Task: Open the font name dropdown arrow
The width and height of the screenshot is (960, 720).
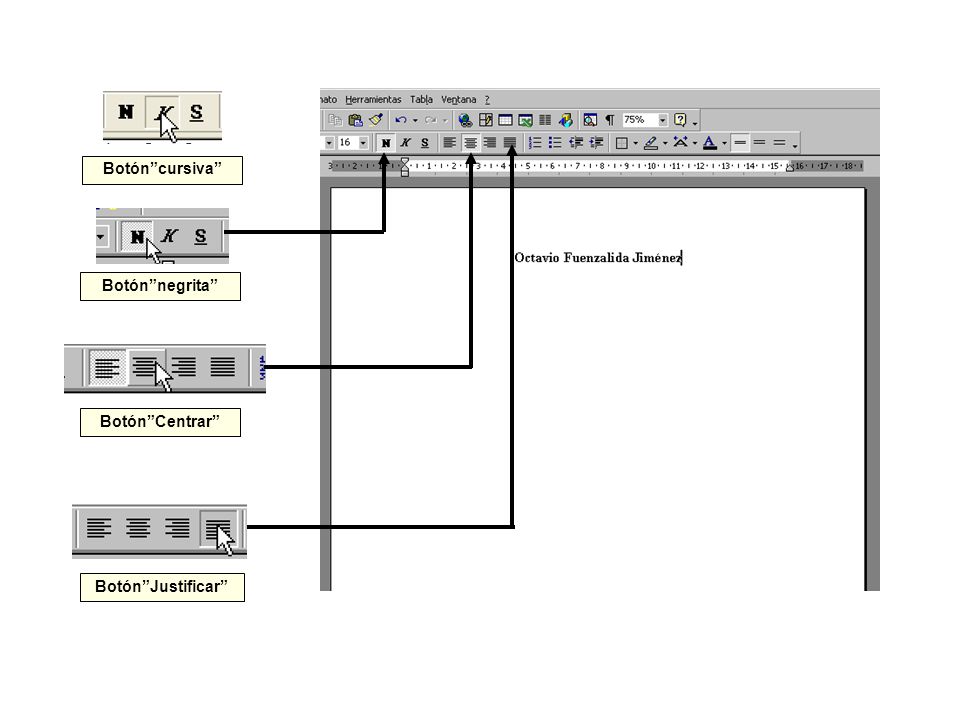Action: pyautogui.click(x=329, y=143)
